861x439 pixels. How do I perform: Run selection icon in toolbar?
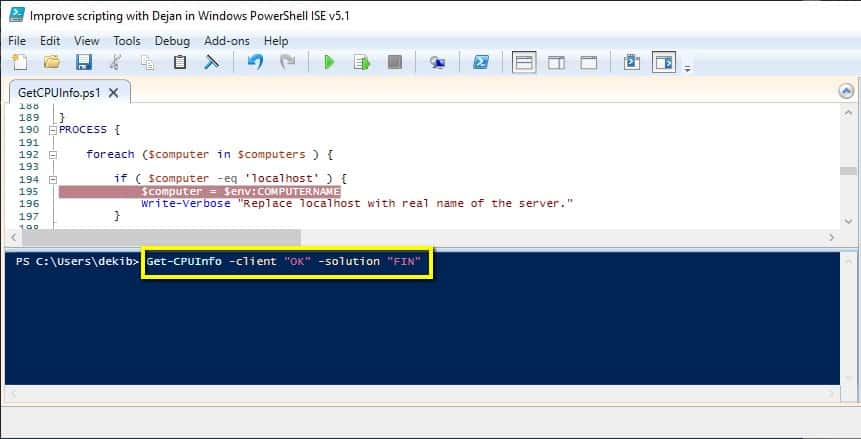click(x=362, y=62)
